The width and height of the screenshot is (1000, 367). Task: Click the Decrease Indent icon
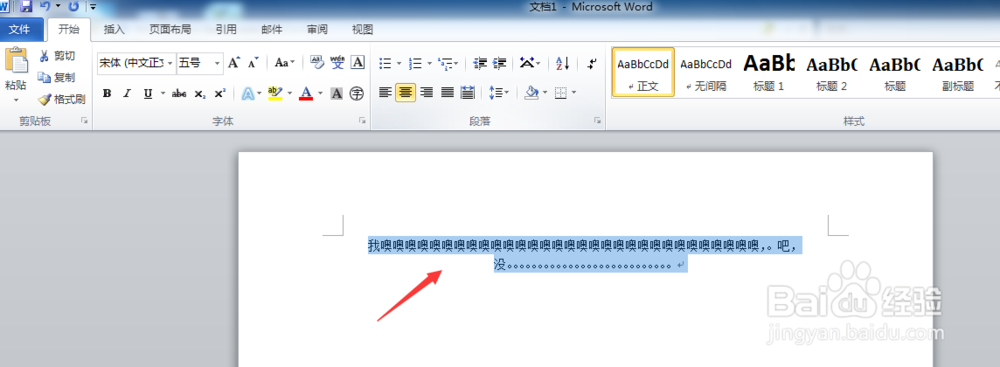point(480,63)
